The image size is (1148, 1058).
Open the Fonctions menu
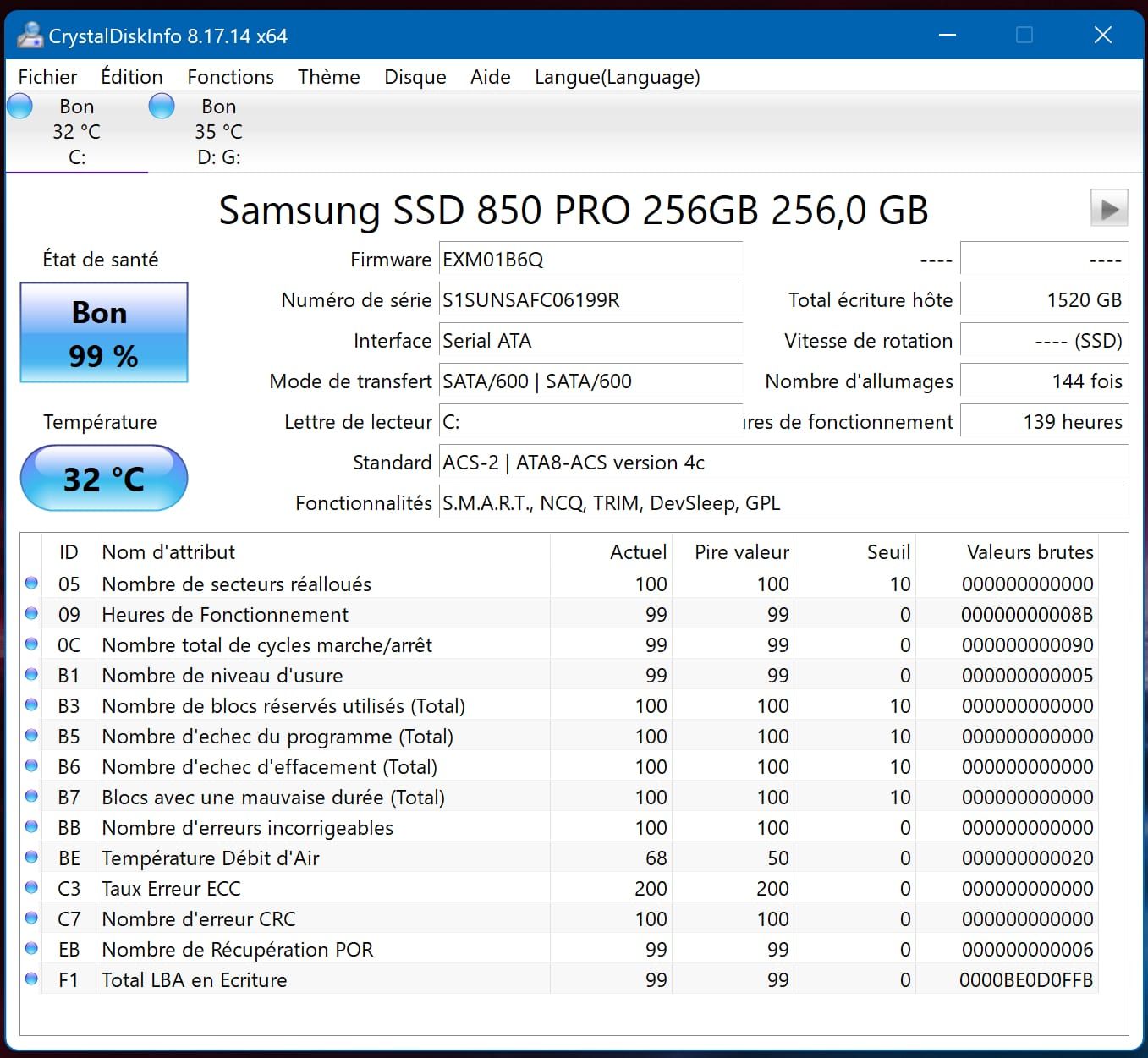[230, 77]
